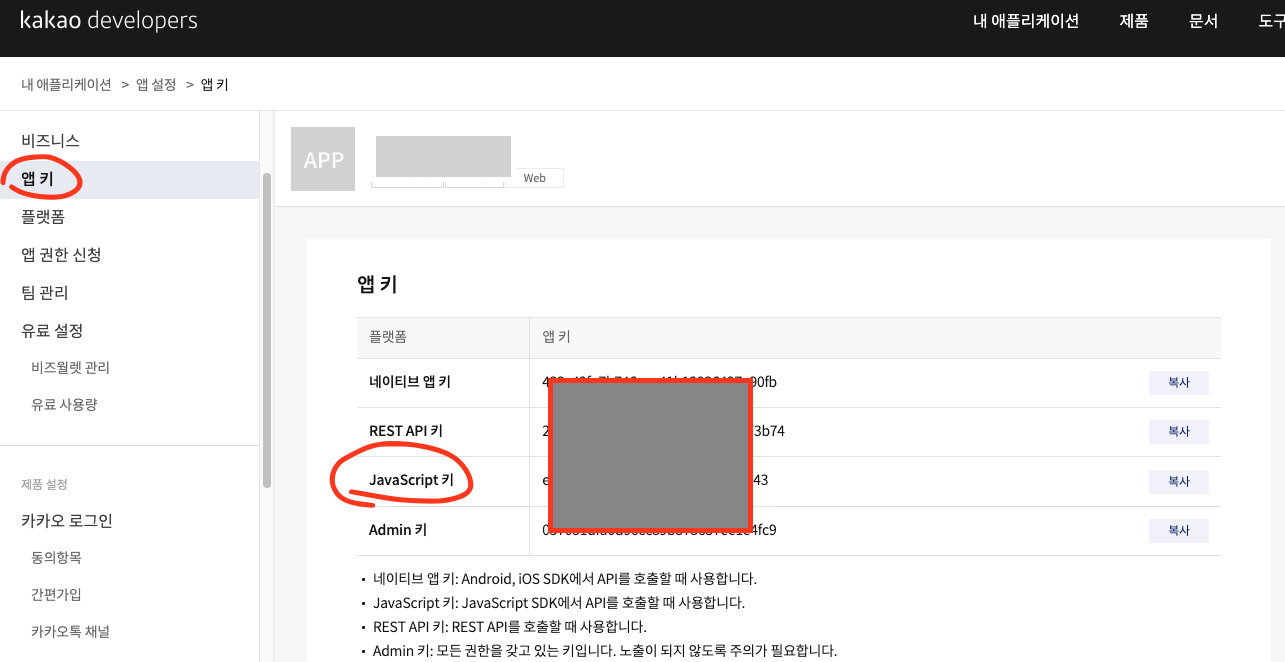The width and height of the screenshot is (1285, 662).
Task: Click the JavaScript 키 row label
Action: (411, 480)
